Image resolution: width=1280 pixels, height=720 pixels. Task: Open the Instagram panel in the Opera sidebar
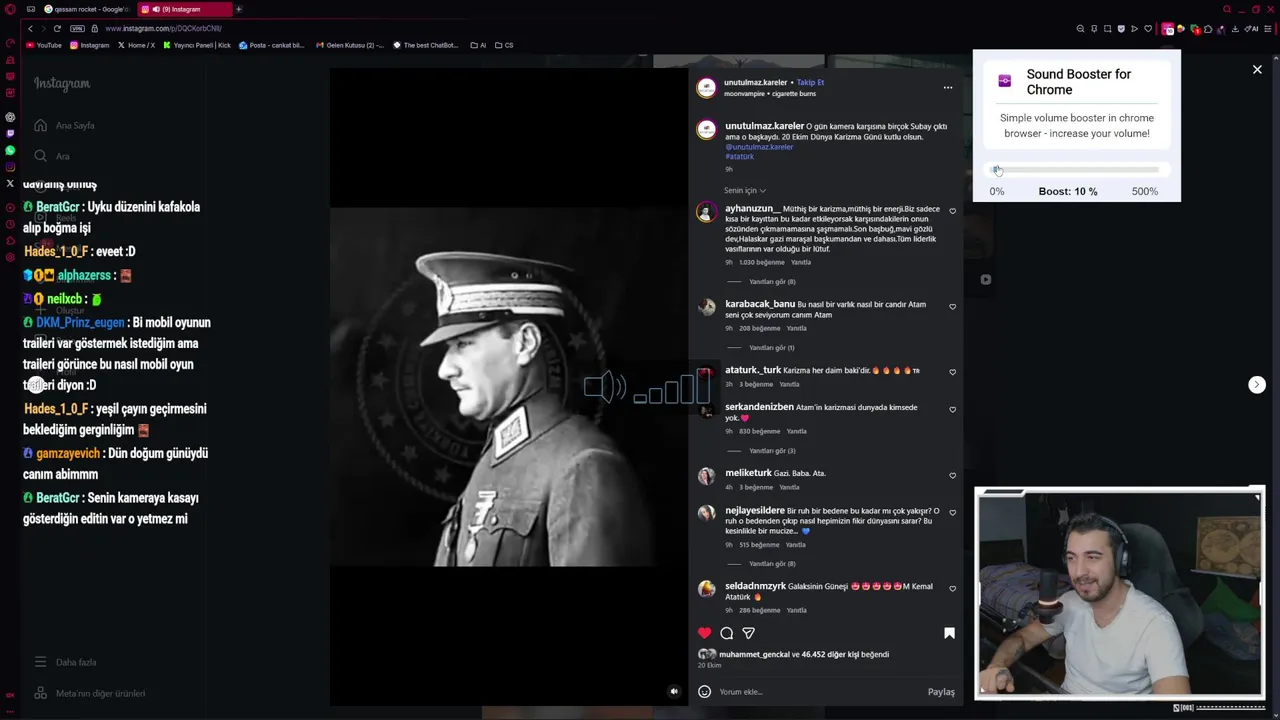pos(10,166)
